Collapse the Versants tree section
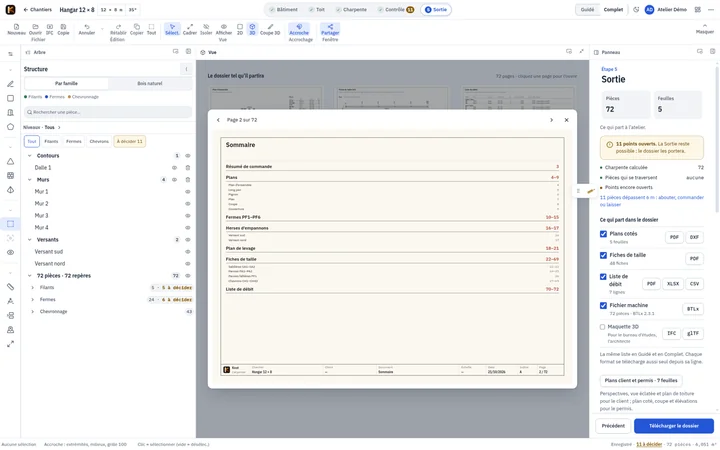Image resolution: width=720 pixels, height=450 pixels. coord(30,240)
